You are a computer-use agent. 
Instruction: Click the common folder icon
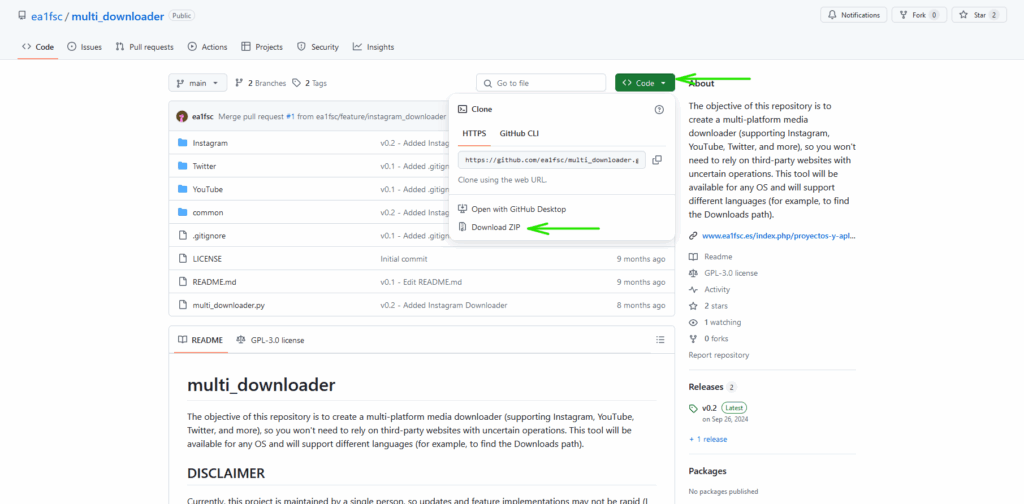tap(183, 212)
